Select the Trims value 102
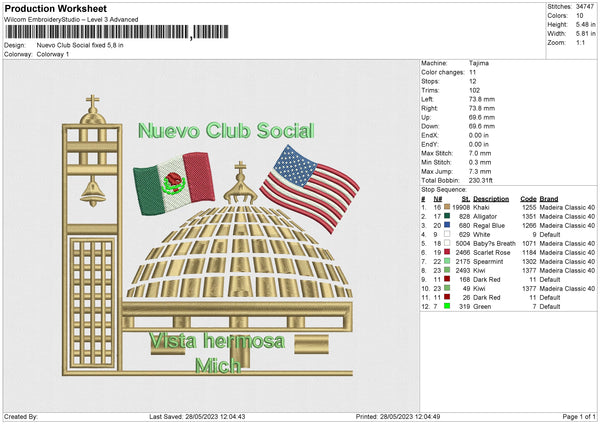This screenshot has height=424, width=600. [x=474, y=90]
